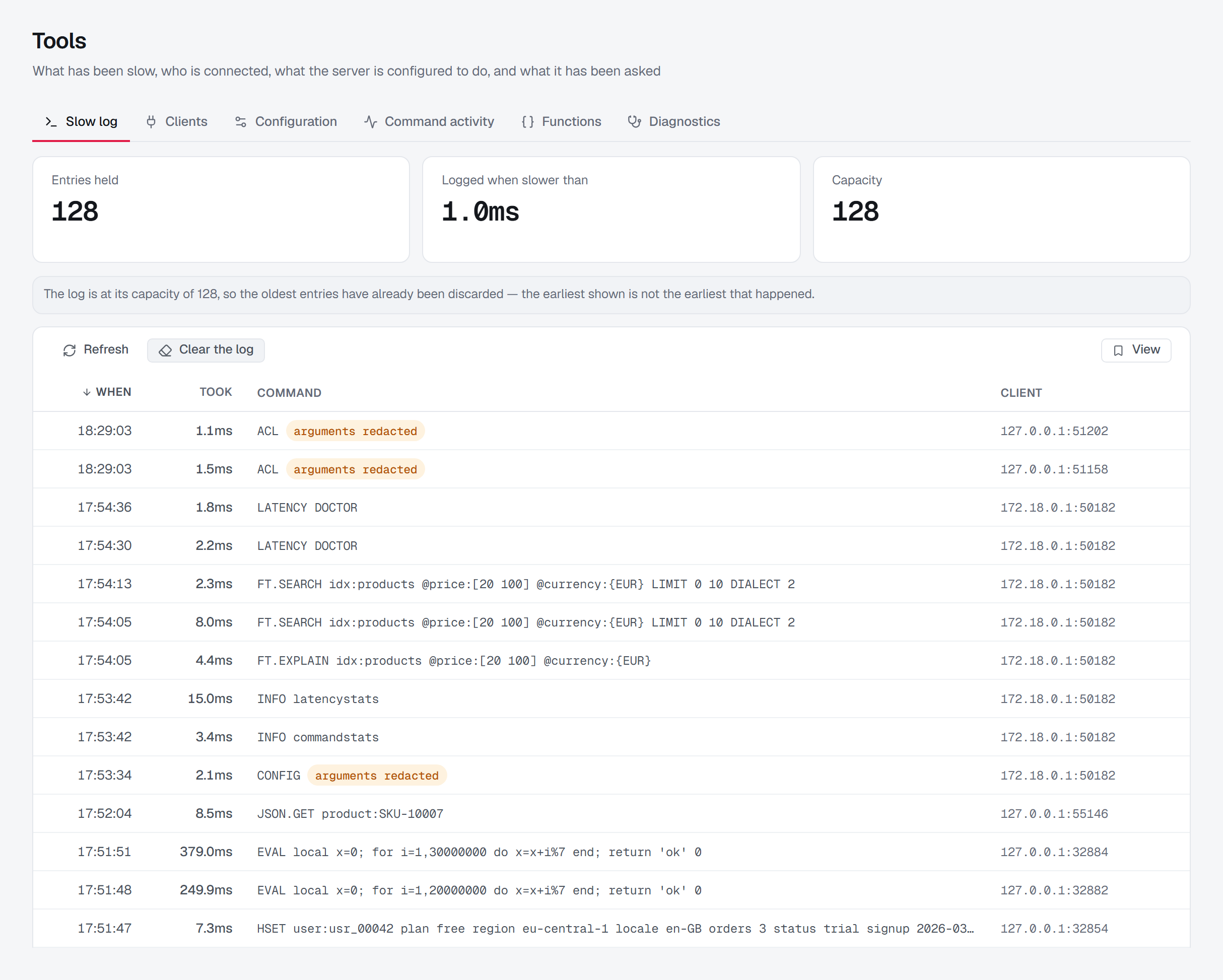This screenshot has height=980, width=1223.
Task: Click the Tools page heading
Action: click(59, 41)
